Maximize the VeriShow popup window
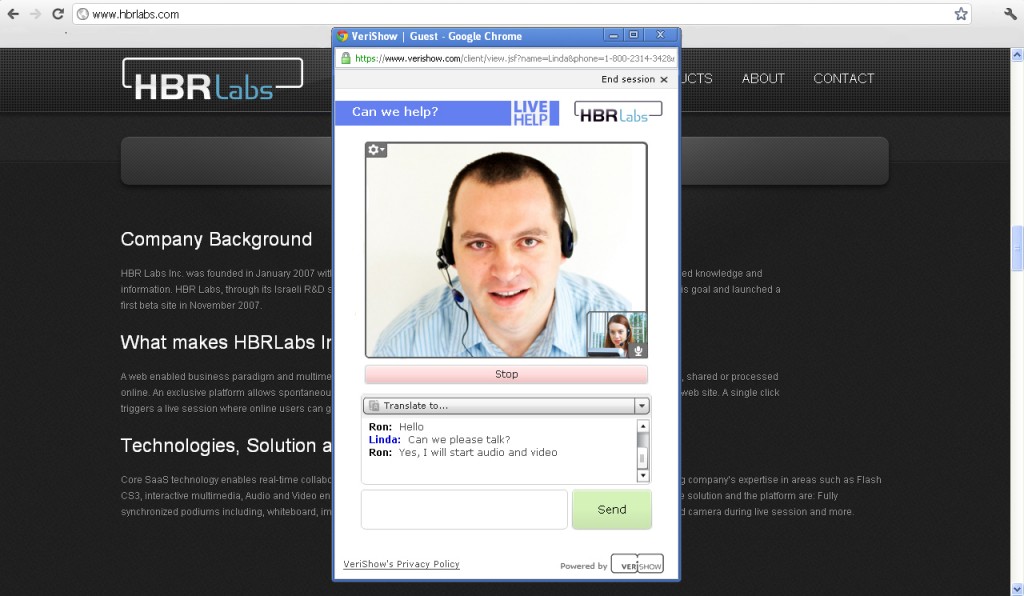Screen dimensions: 1024x596 point(633,35)
